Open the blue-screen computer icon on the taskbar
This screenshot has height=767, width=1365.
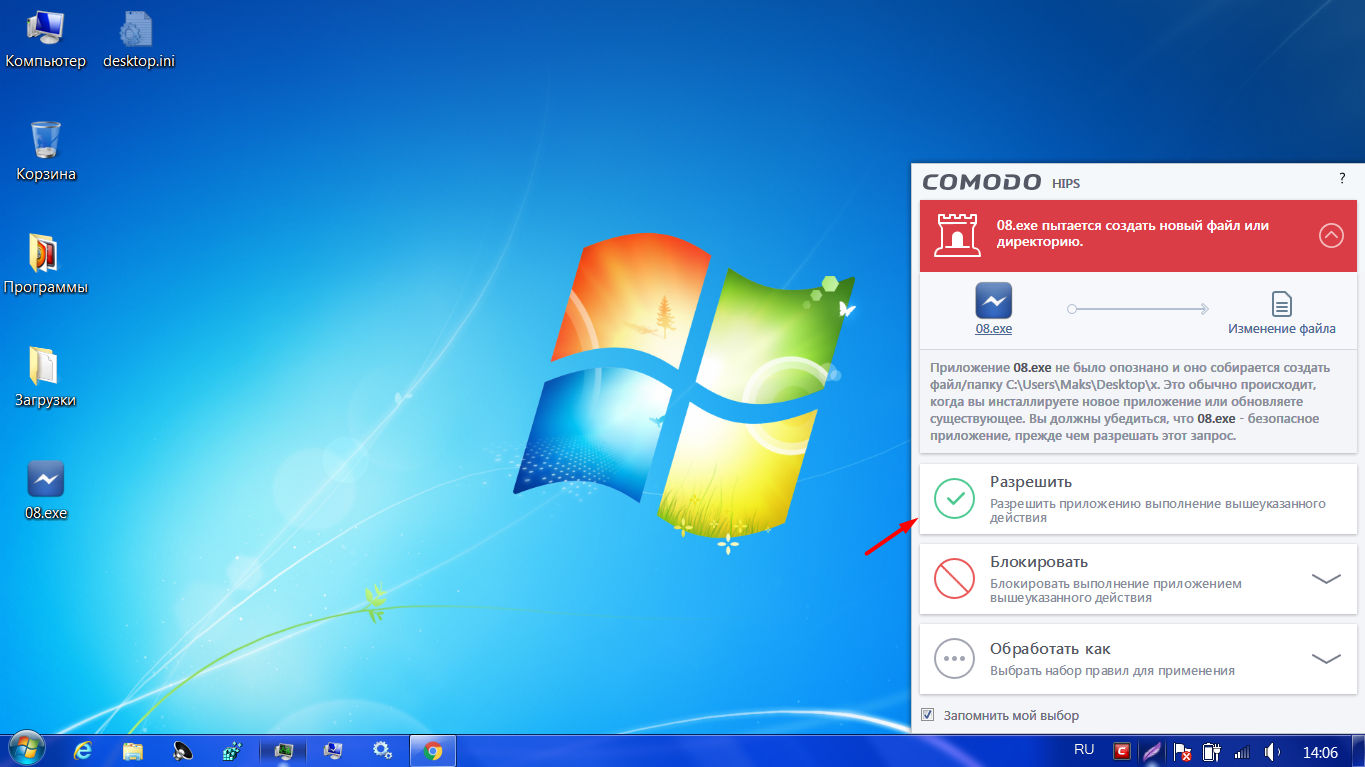point(332,750)
